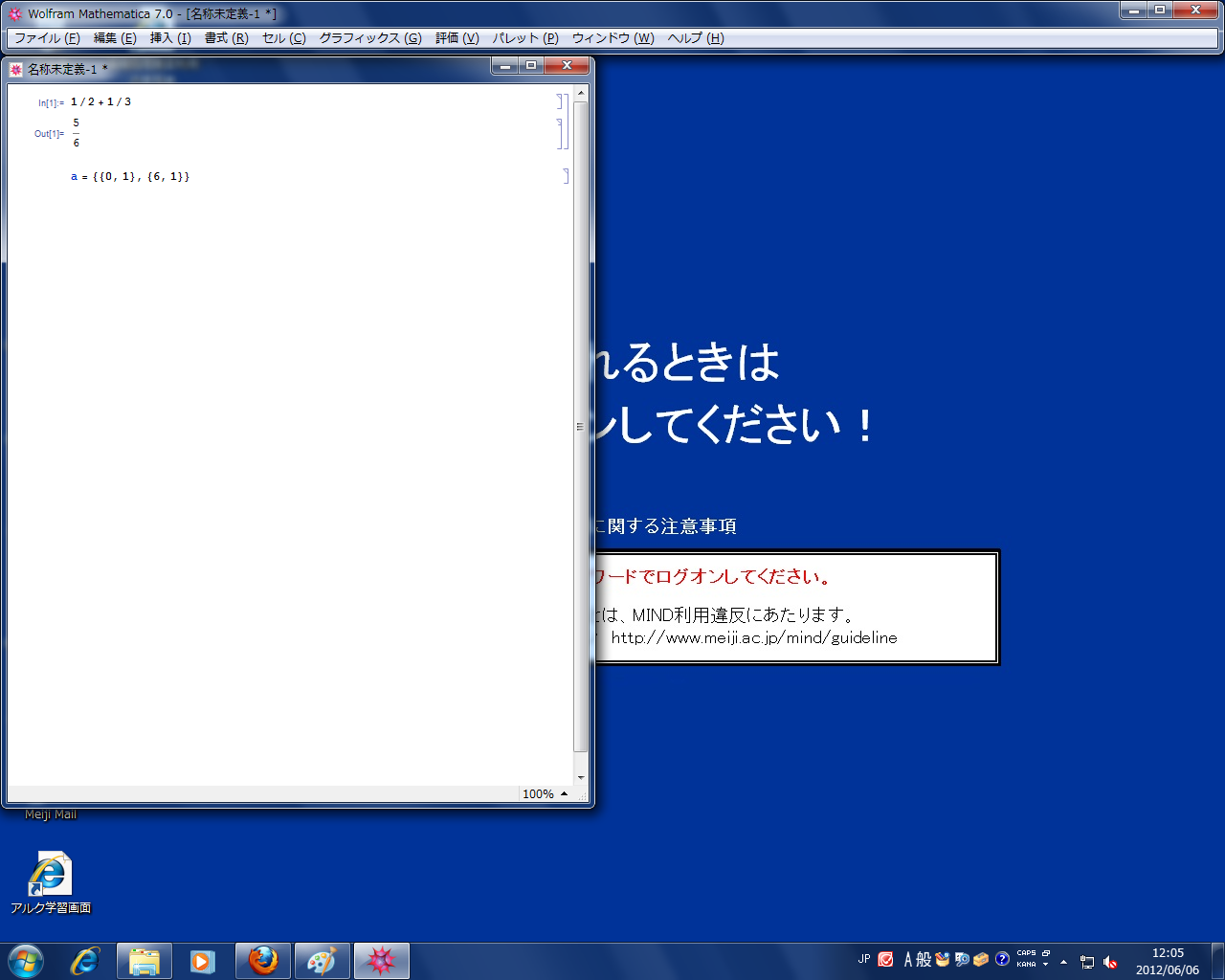Open the 書式 (R) menu

226,38
